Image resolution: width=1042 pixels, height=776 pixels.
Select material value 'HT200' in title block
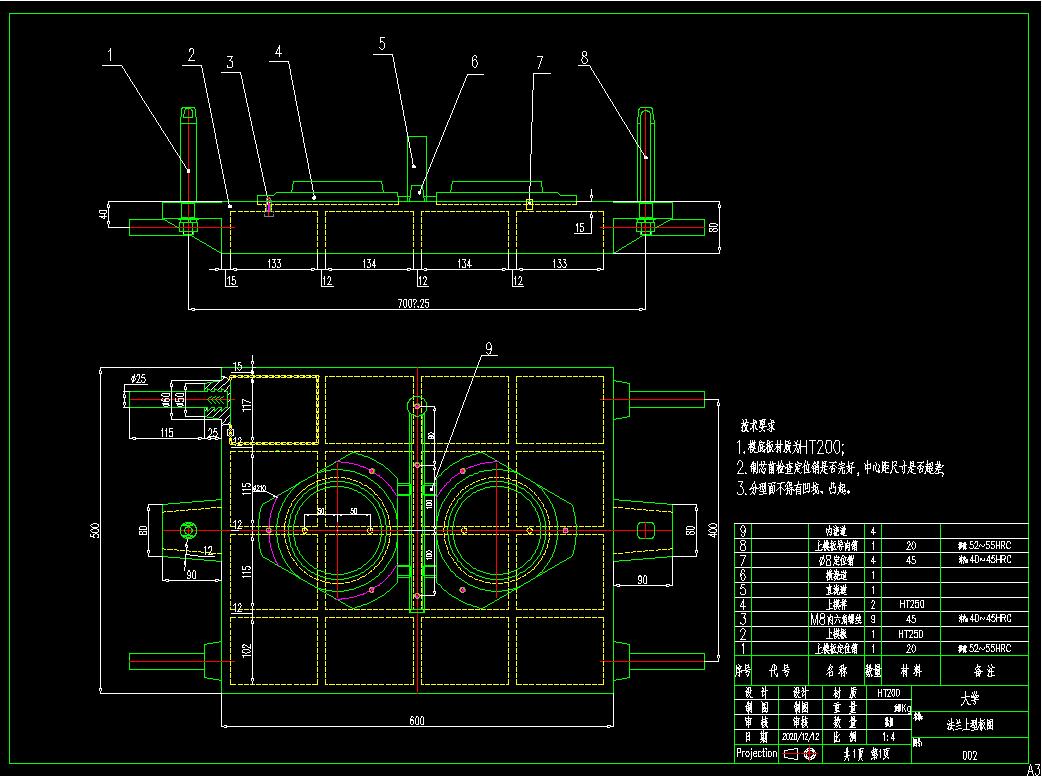tap(888, 693)
